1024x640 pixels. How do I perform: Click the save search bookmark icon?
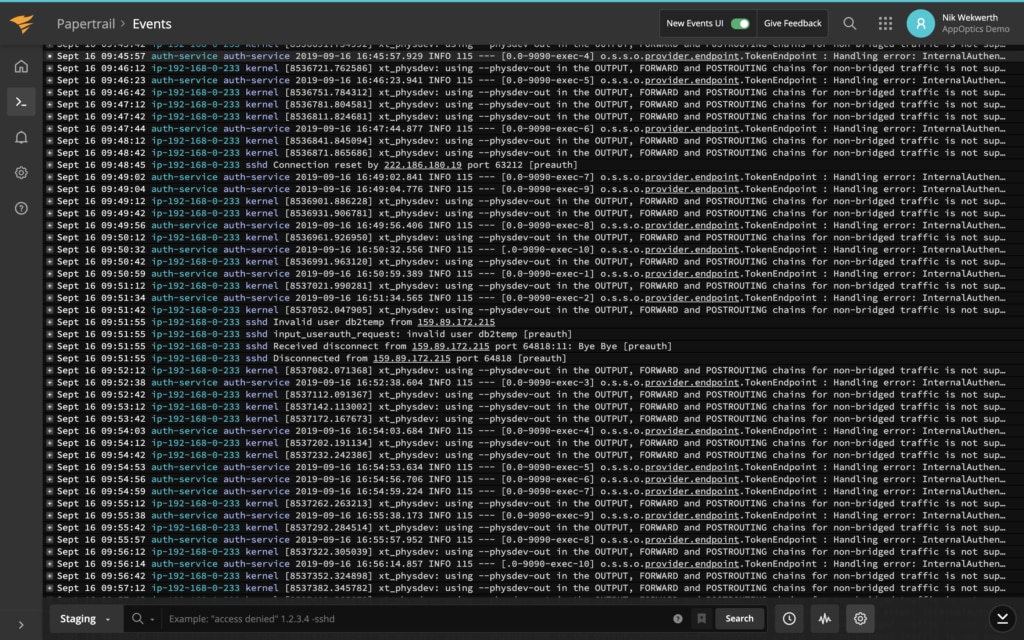701,618
